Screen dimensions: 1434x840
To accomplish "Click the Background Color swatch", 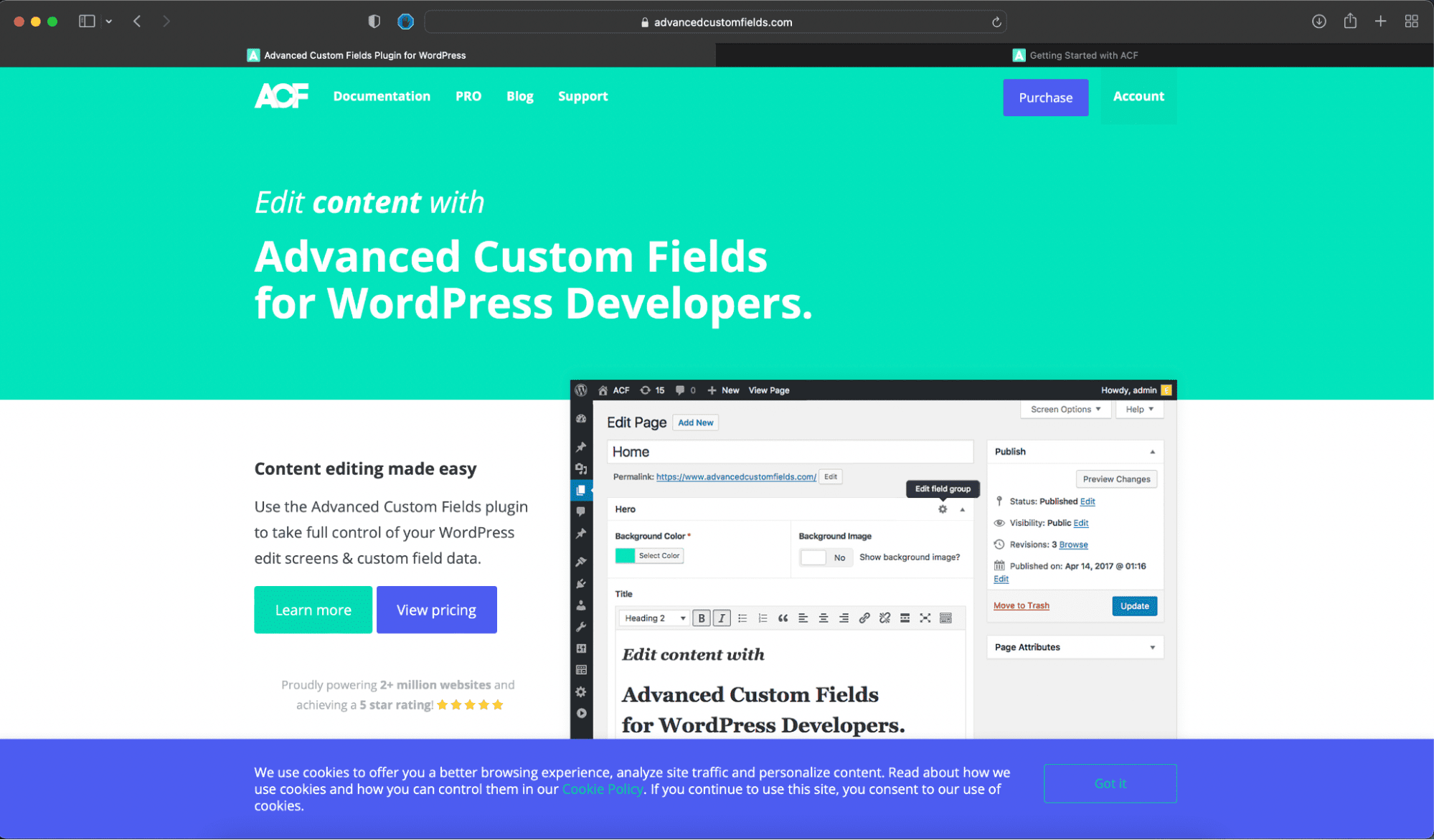I will [x=625, y=556].
